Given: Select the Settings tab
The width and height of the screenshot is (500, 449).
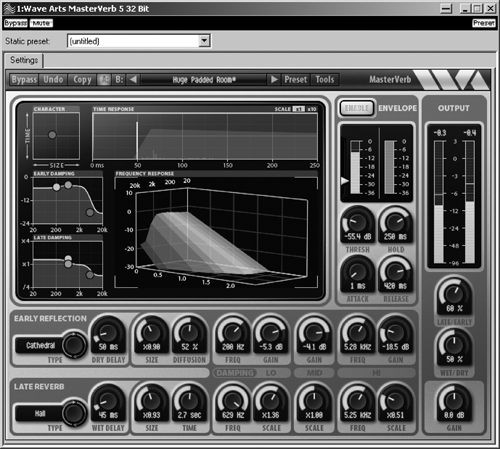Looking at the screenshot, I should click(x=24, y=60).
